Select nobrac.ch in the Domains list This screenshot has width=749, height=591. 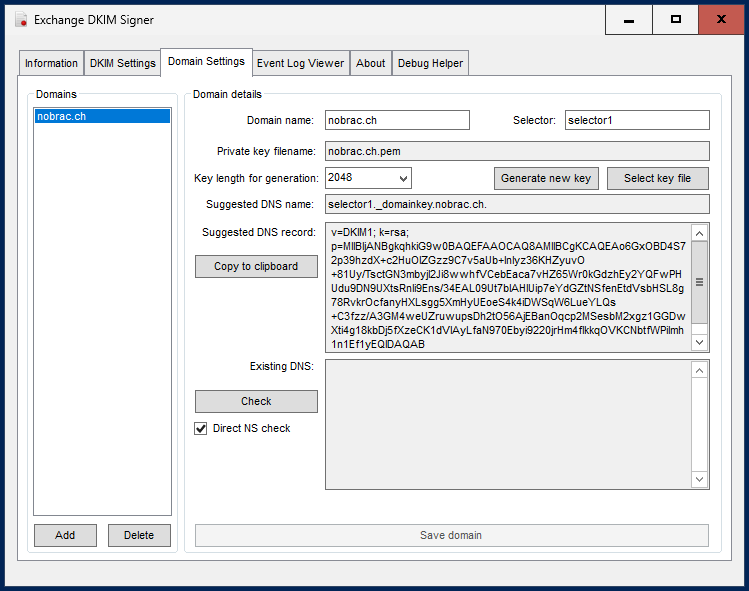point(102,116)
